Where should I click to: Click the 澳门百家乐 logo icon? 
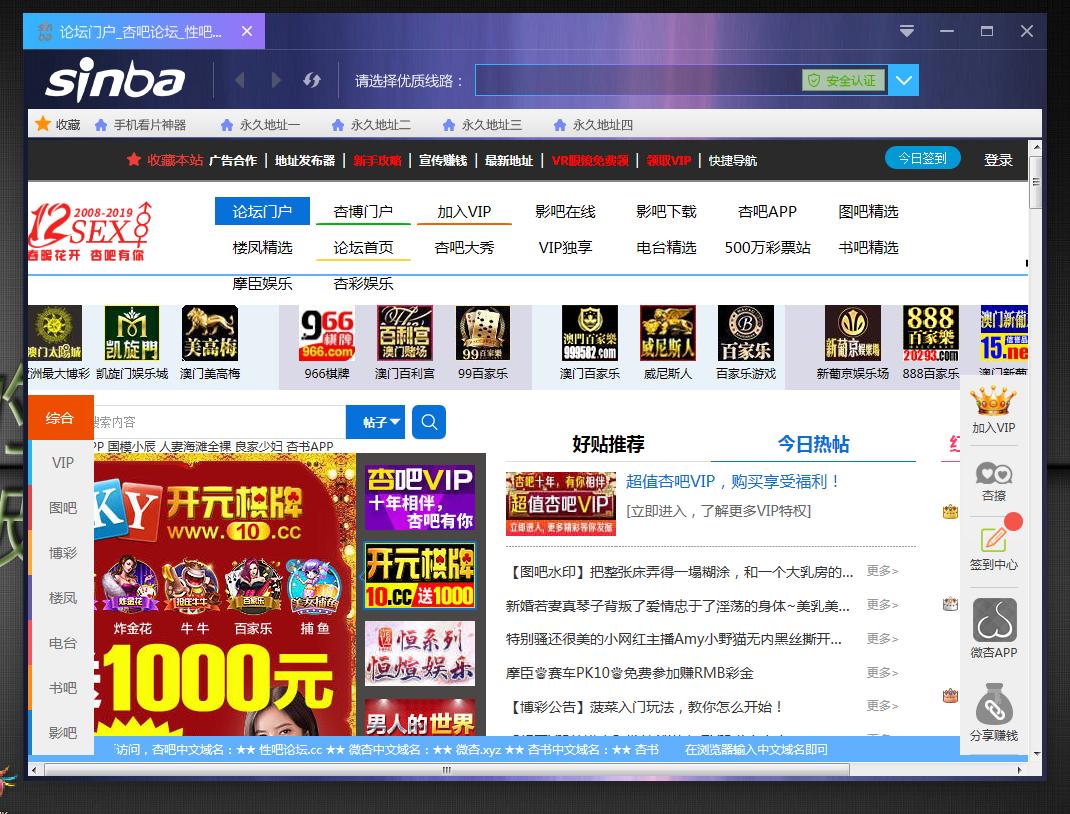[590, 333]
